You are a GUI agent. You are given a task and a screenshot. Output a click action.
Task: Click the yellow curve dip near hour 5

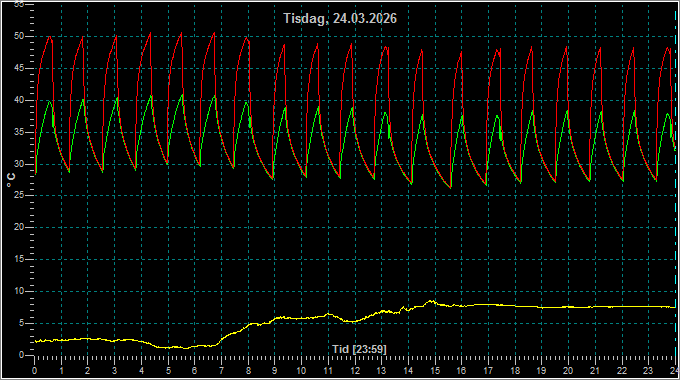186,348
